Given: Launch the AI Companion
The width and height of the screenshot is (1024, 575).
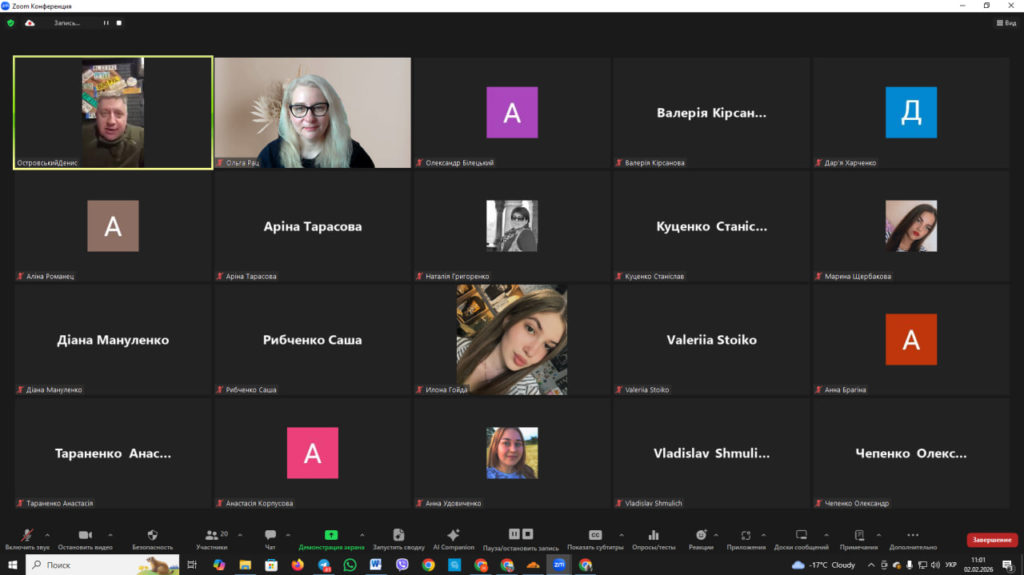Looking at the screenshot, I should 453,537.
